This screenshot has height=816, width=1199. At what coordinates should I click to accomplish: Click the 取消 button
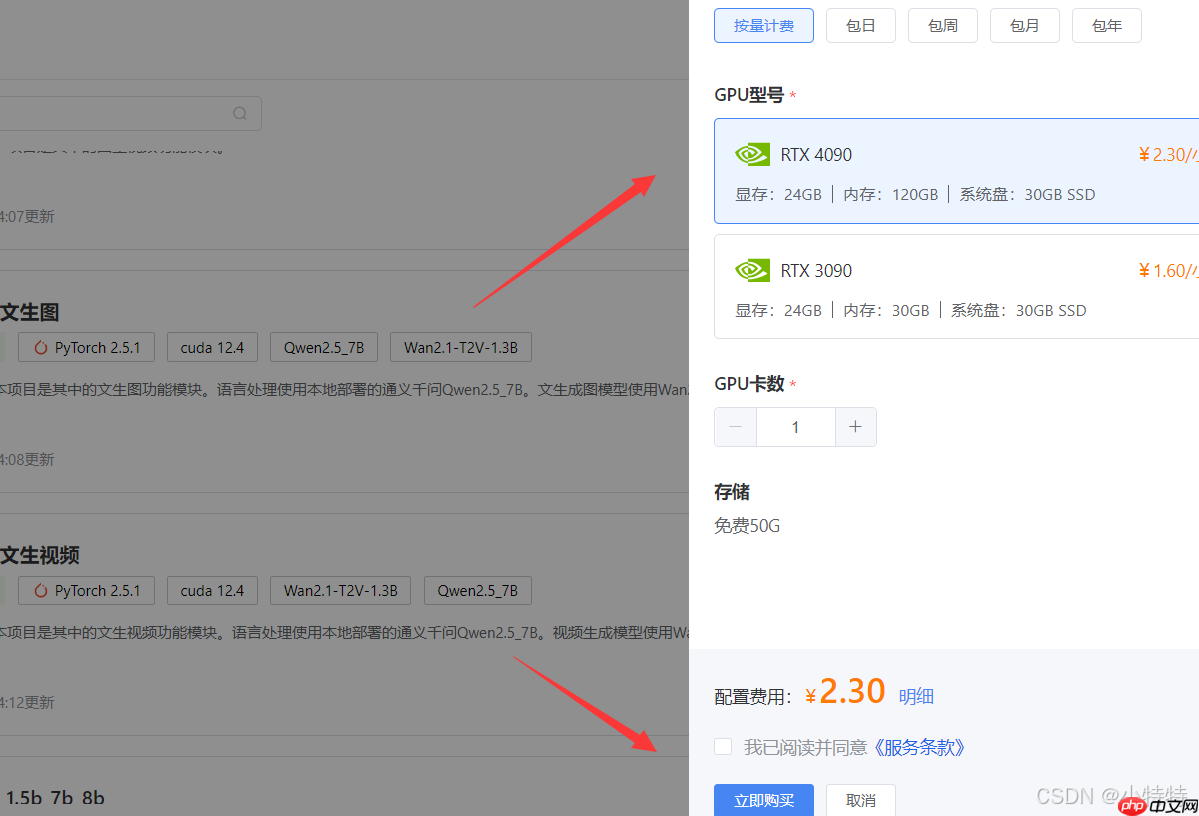(860, 800)
